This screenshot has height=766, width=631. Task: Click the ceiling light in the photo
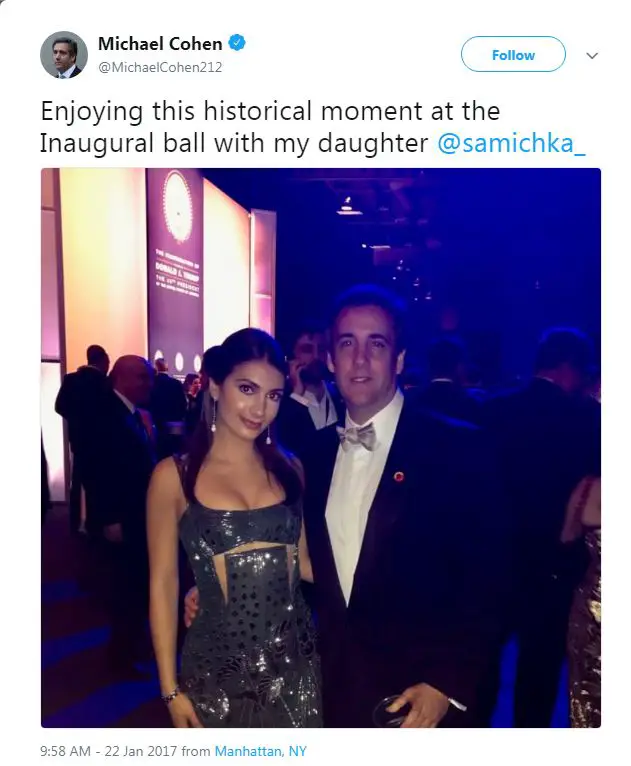[348, 207]
